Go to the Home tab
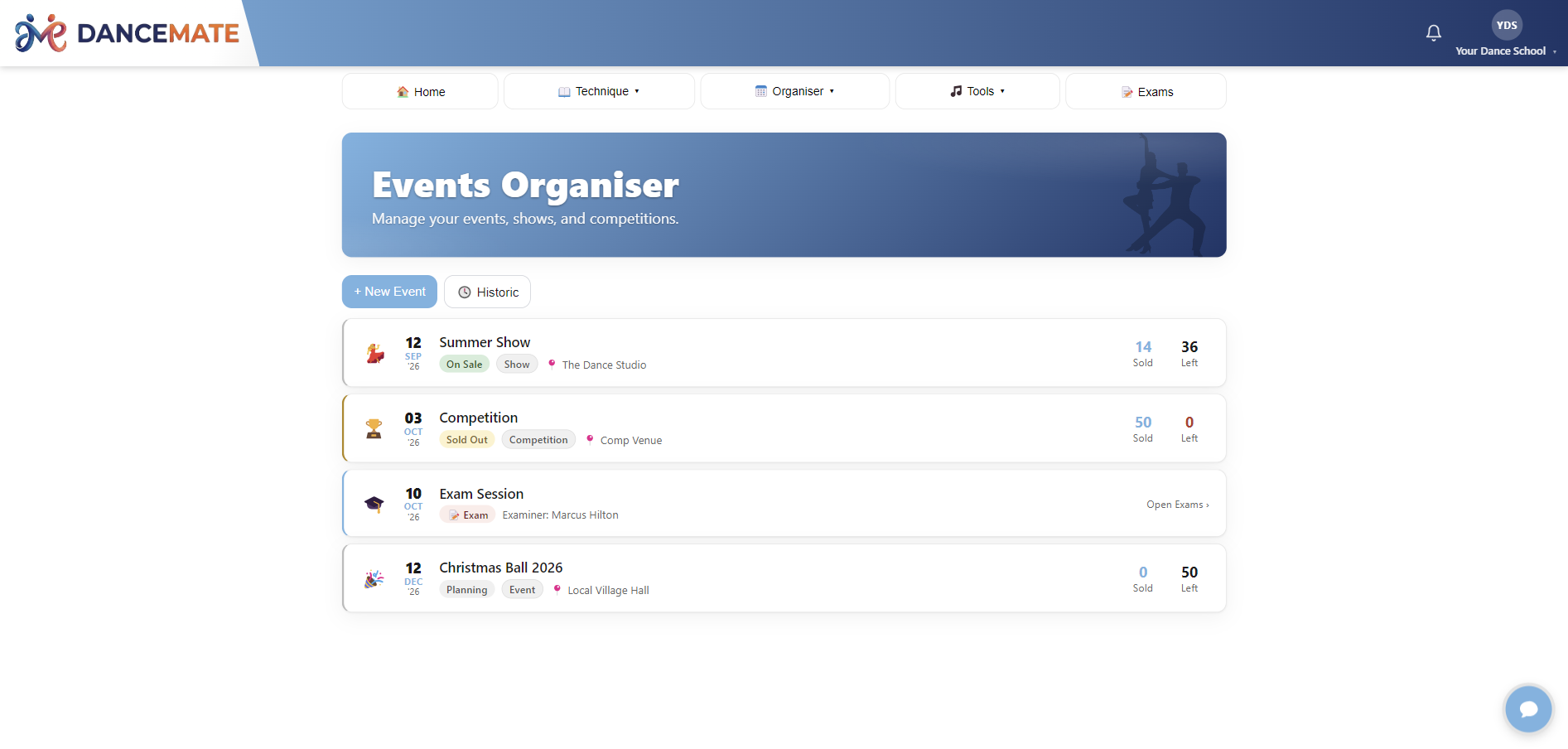The height and width of the screenshot is (749, 1568). click(x=420, y=91)
